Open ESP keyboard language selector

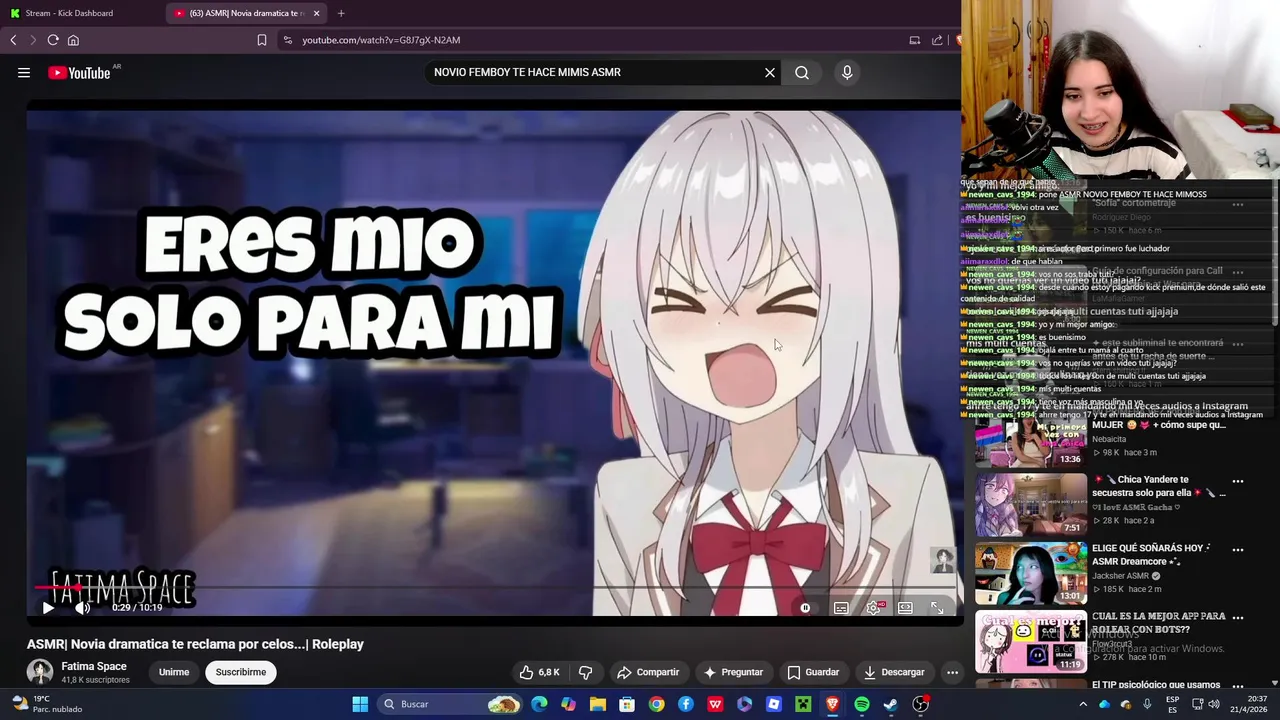1172,704
